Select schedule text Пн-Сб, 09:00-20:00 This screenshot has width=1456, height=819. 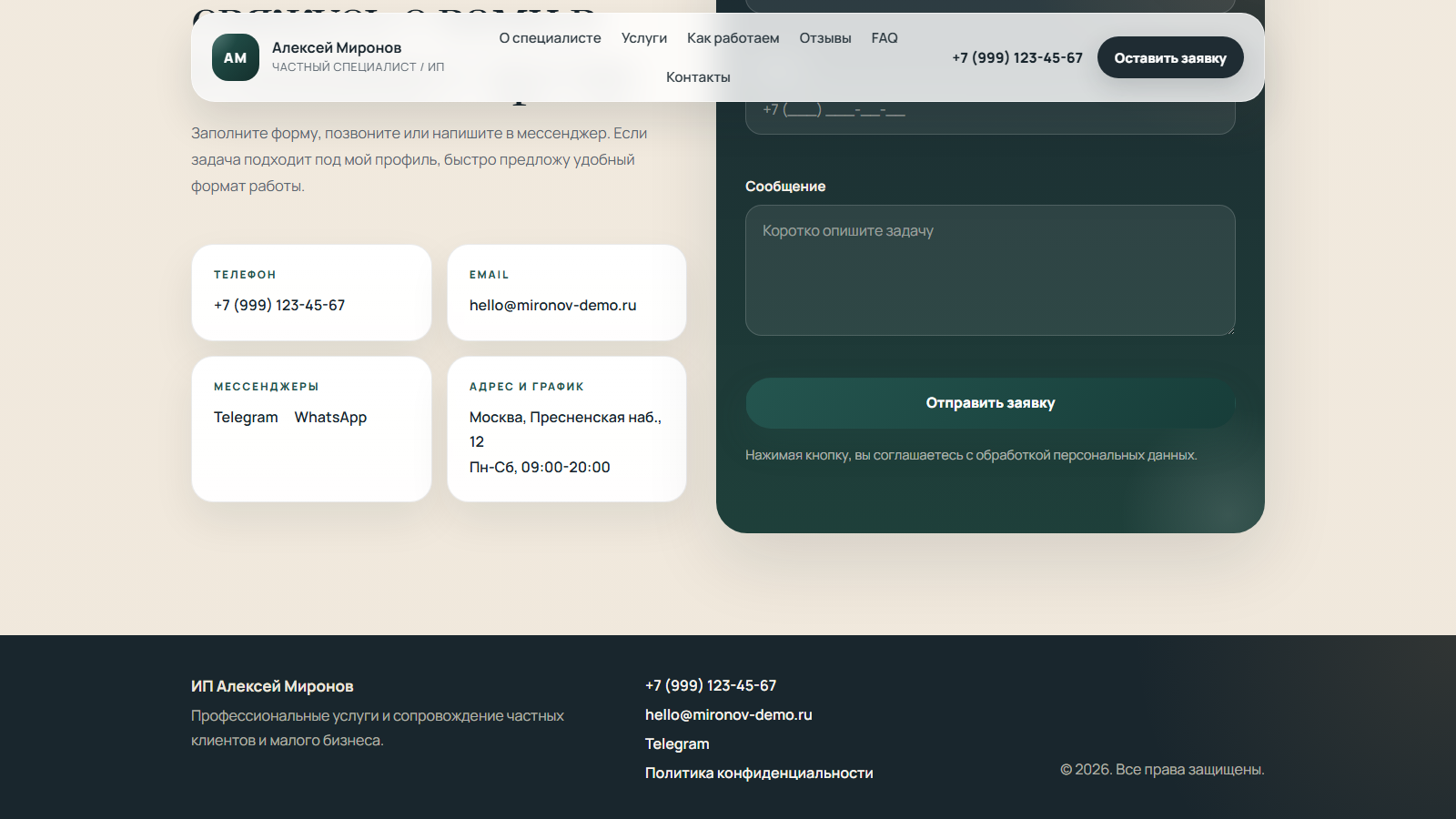tap(540, 467)
